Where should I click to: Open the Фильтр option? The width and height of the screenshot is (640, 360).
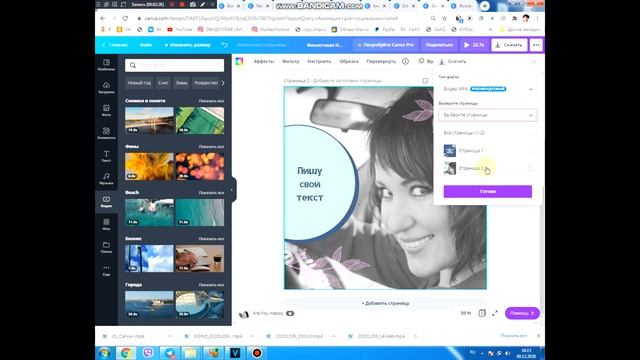290,61
